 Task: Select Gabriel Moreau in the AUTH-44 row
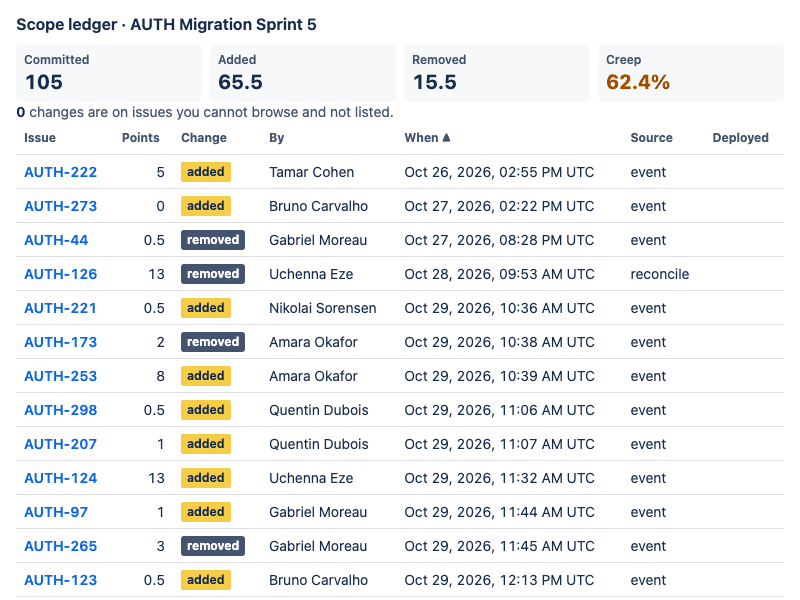click(318, 240)
